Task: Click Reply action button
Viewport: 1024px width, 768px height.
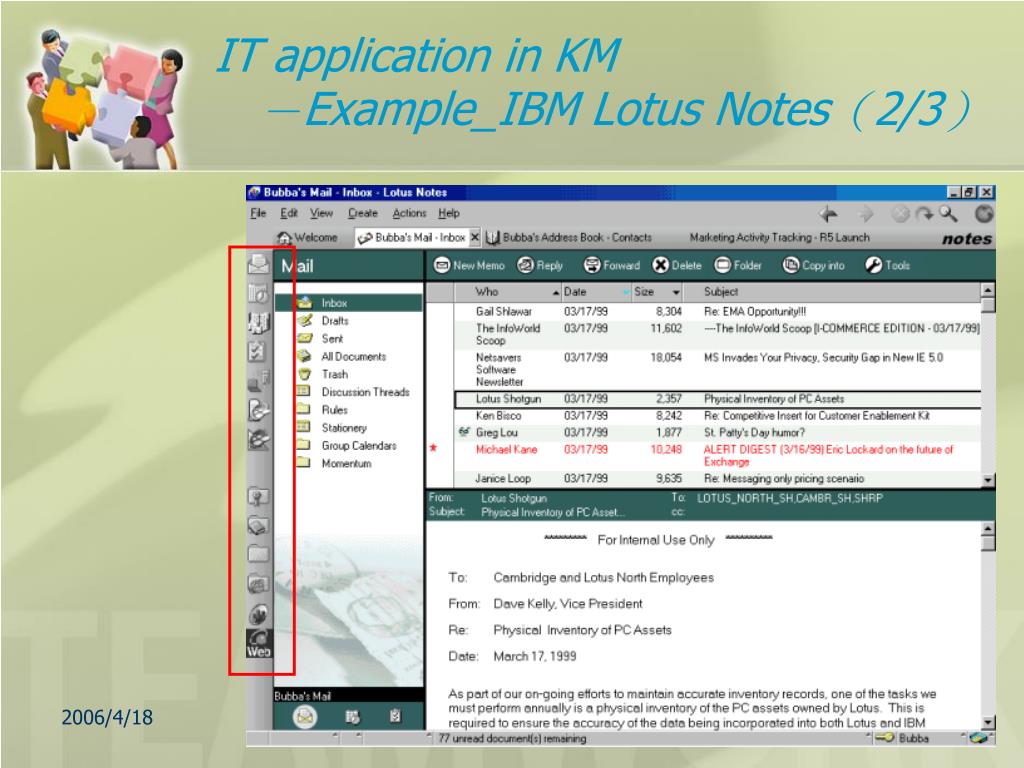Action: coord(540,266)
